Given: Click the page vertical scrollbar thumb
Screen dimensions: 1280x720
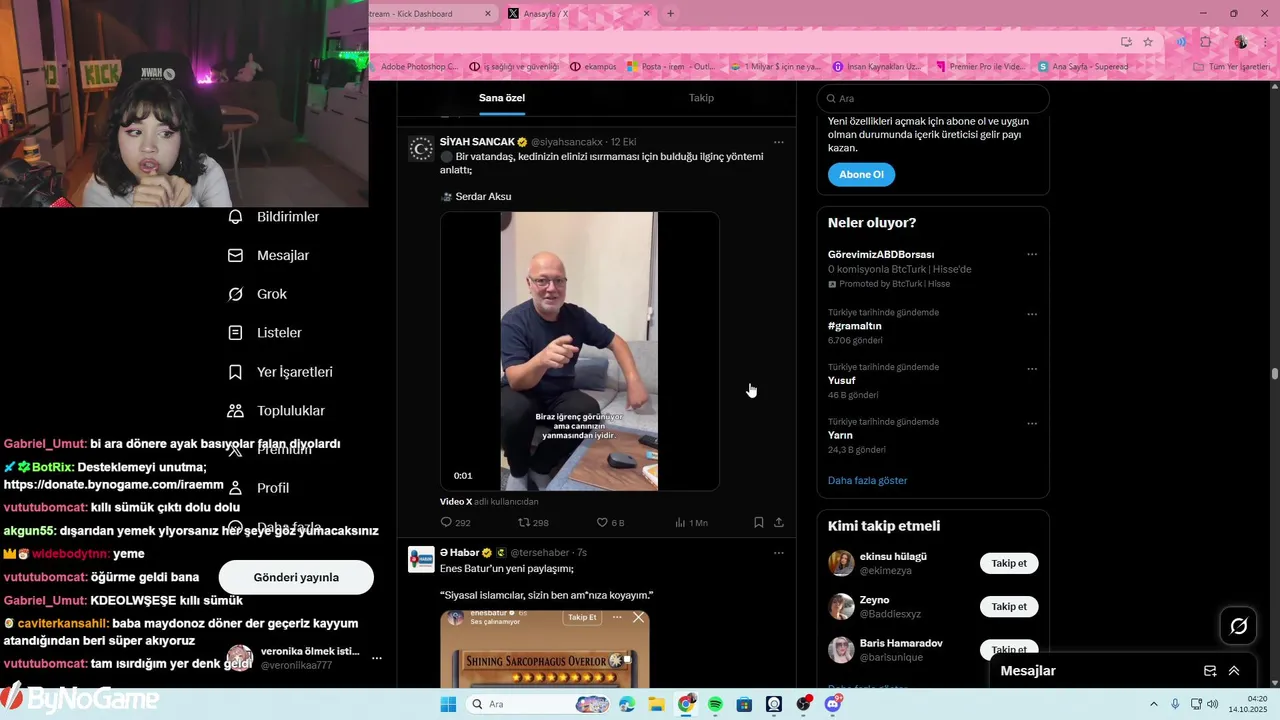Looking at the screenshot, I should point(1275,373).
